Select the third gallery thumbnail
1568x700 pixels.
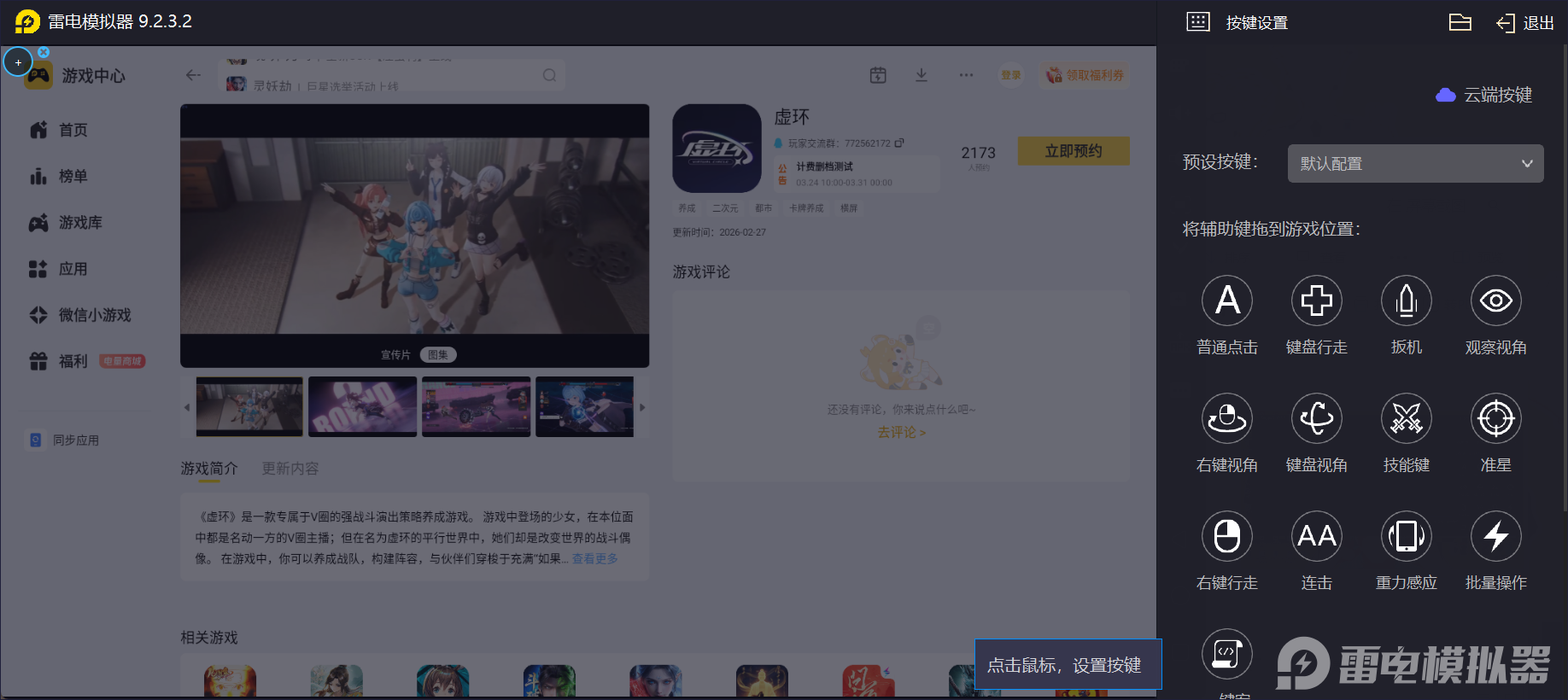pyautogui.click(x=476, y=407)
